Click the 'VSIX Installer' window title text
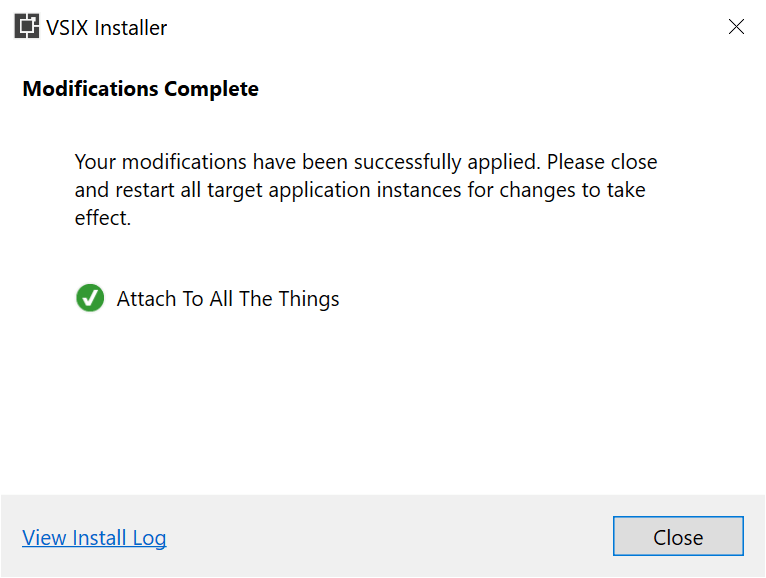766x578 pixels. 106,28
